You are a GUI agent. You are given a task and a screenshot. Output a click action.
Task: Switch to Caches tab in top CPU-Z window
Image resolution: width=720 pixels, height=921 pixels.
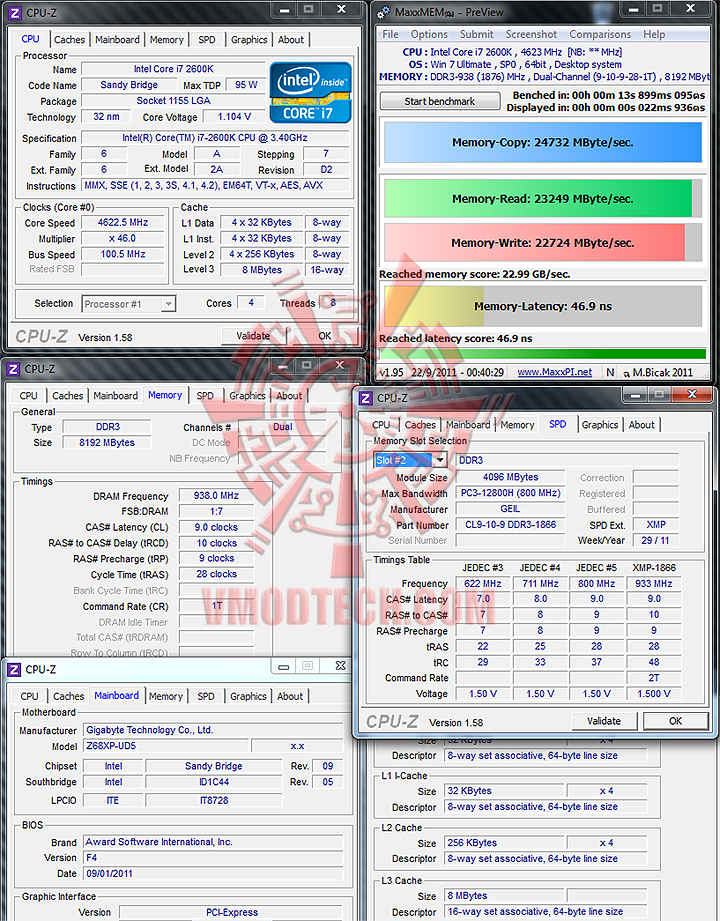coord(69,39)
